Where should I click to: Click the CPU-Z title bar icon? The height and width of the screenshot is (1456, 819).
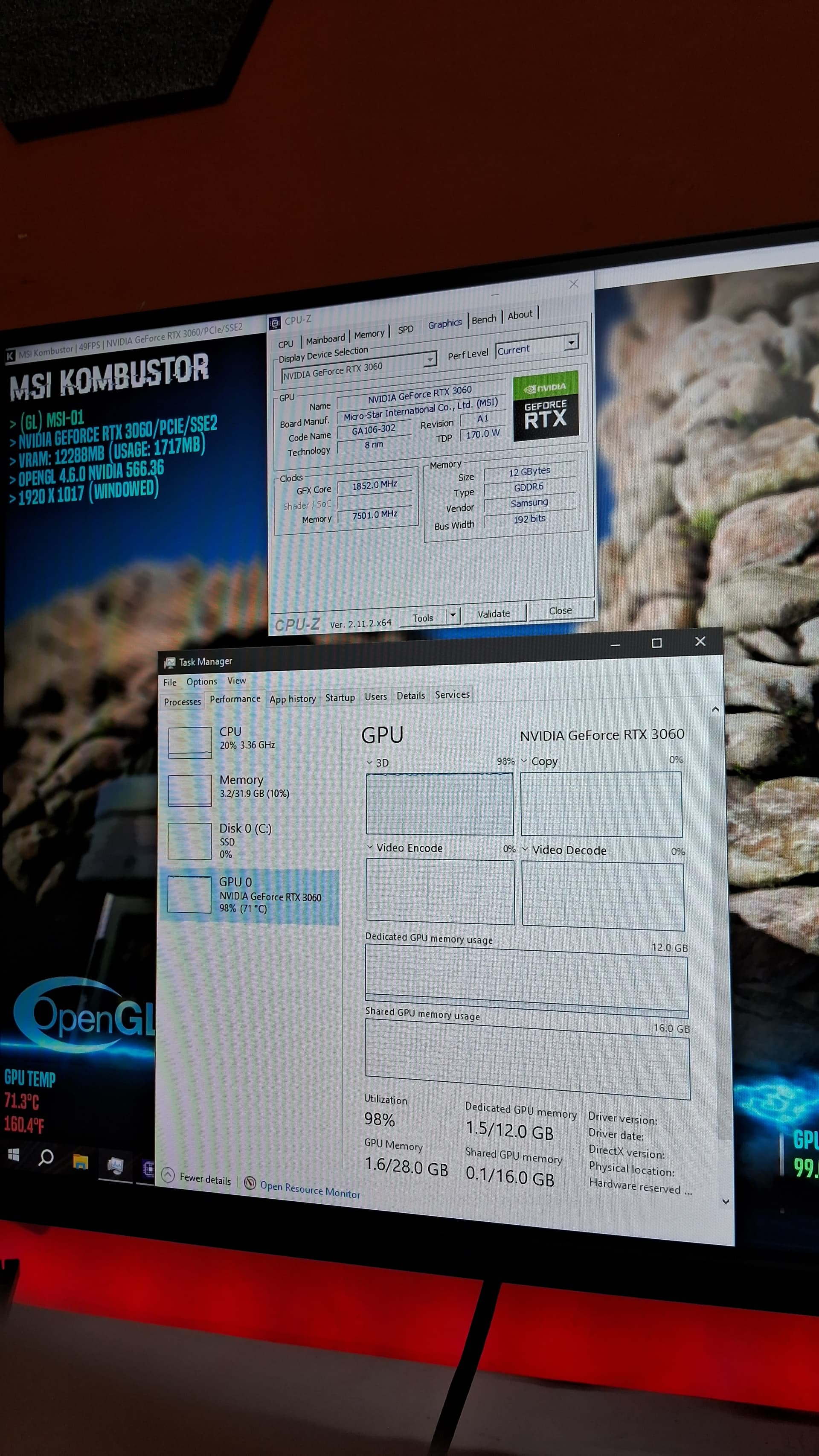[275, 323]
